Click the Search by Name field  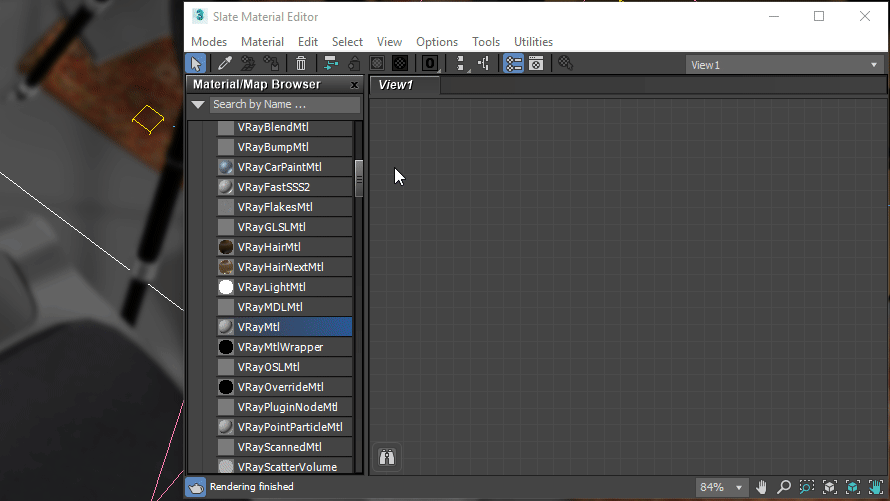click(x=284, y=104)
